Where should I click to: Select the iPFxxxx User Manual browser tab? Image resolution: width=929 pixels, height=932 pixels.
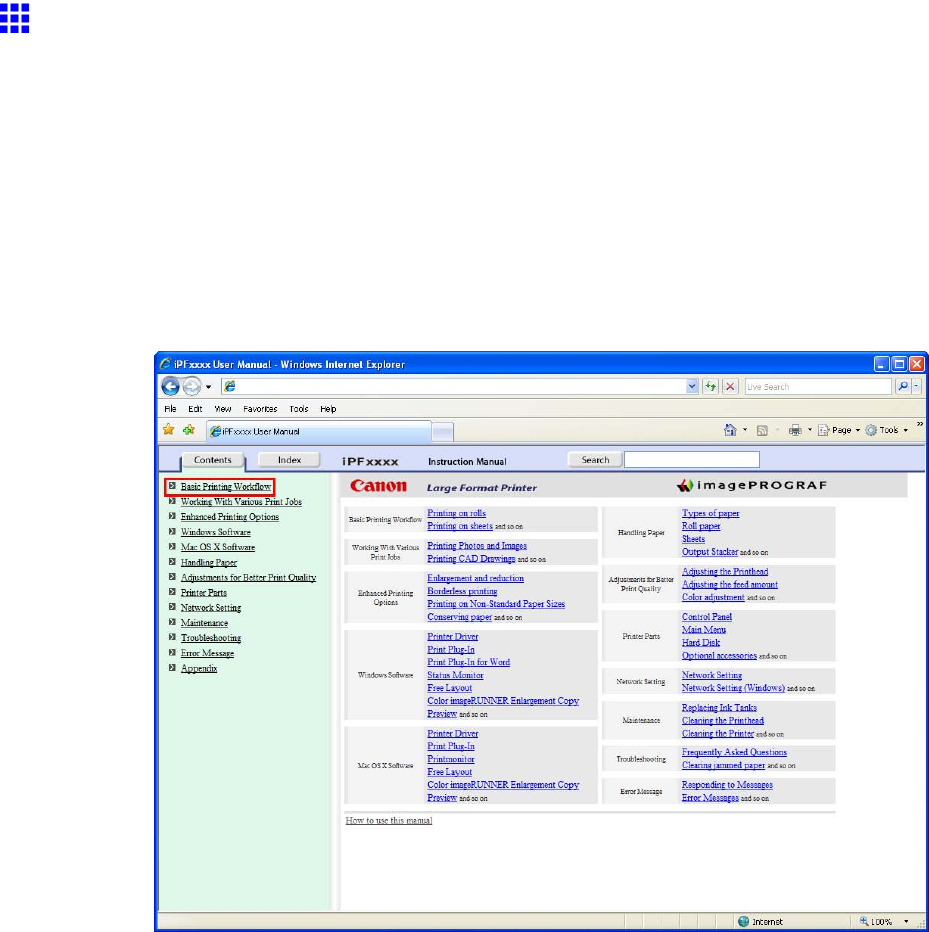point(319,432)
